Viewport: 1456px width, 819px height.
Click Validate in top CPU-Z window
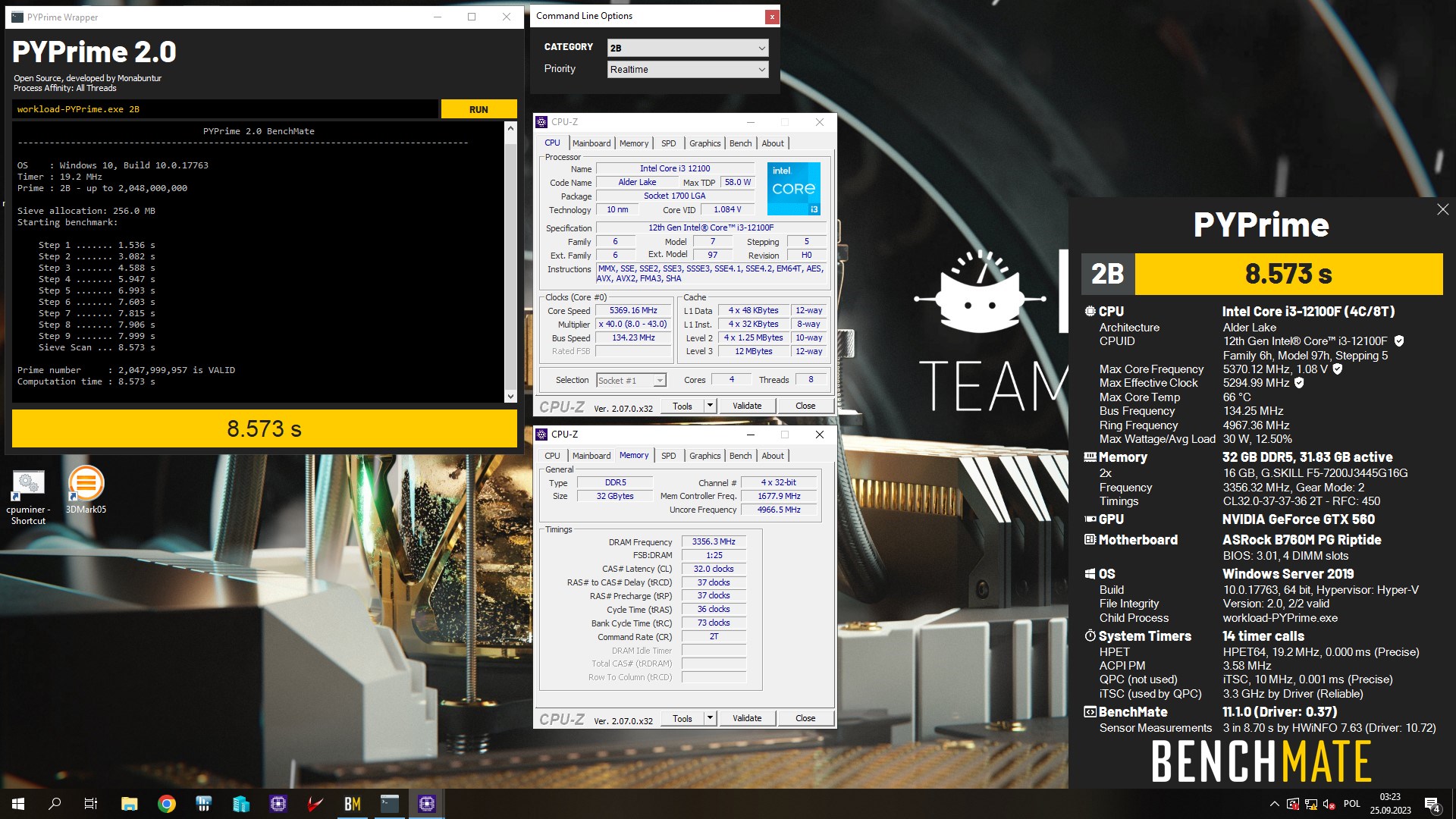pos(747,406)
